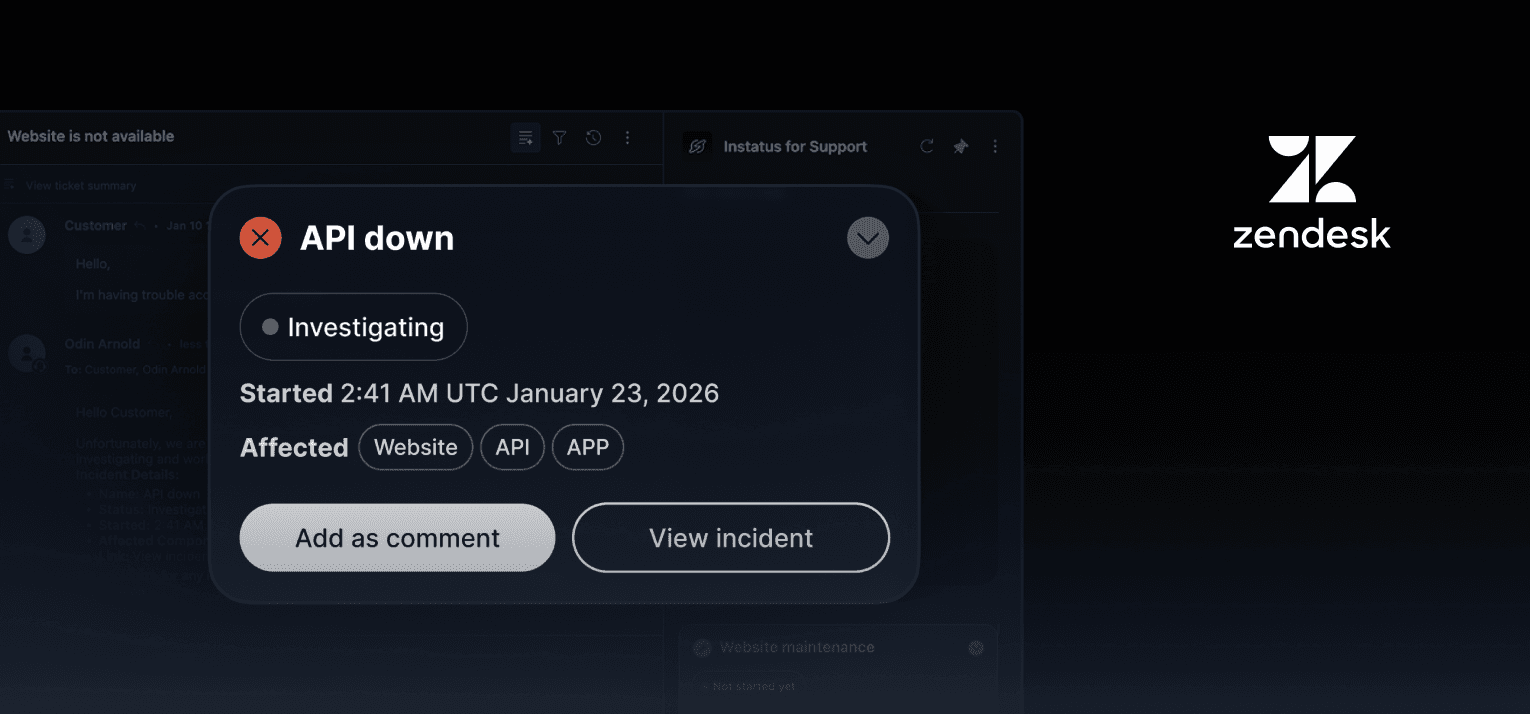This screenshot has height=714, width=1530.
Task: Click the Investigating status badge
Action: point(353,327)
